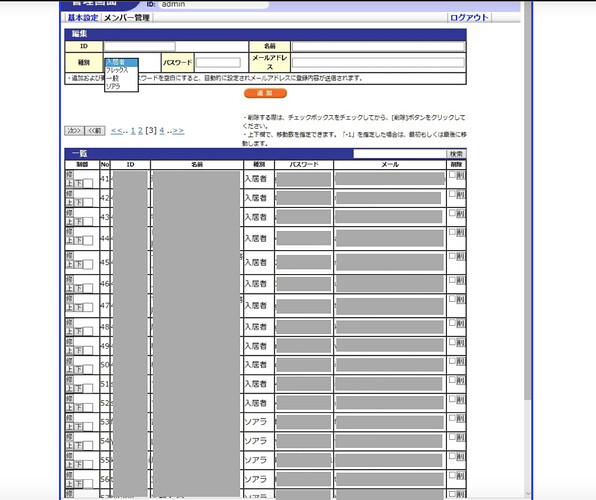Click the move-count input box in row 41
This screenshot has height=500, width=596.
88,184
